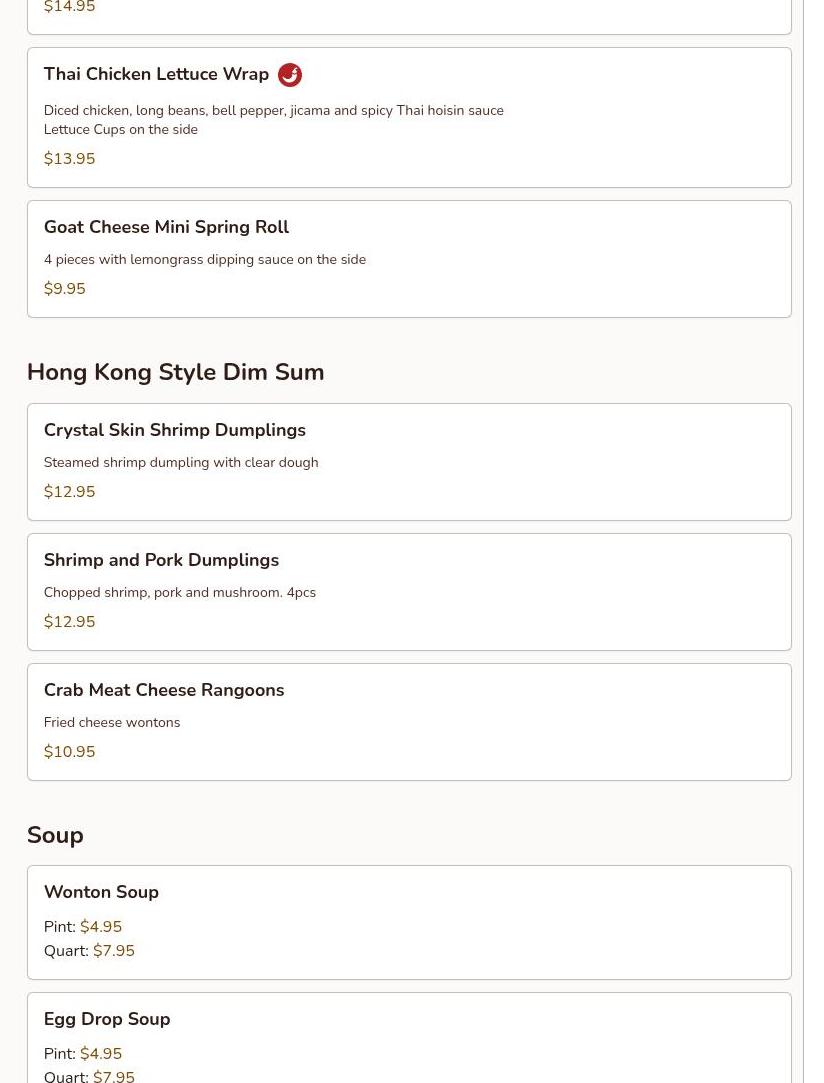Open the Egg Drop Soup item
824x1083 pixels.
click(x=106, y=1019)
